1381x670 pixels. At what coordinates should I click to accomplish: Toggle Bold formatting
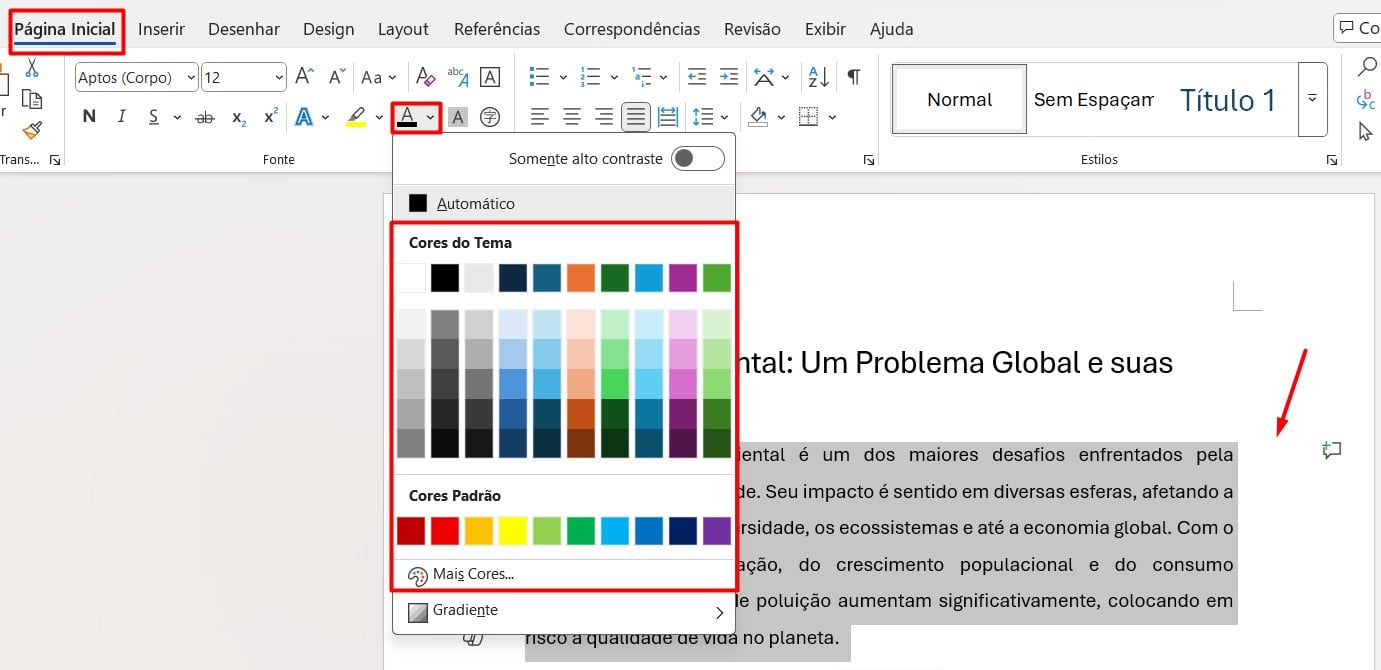click(89, 117)
